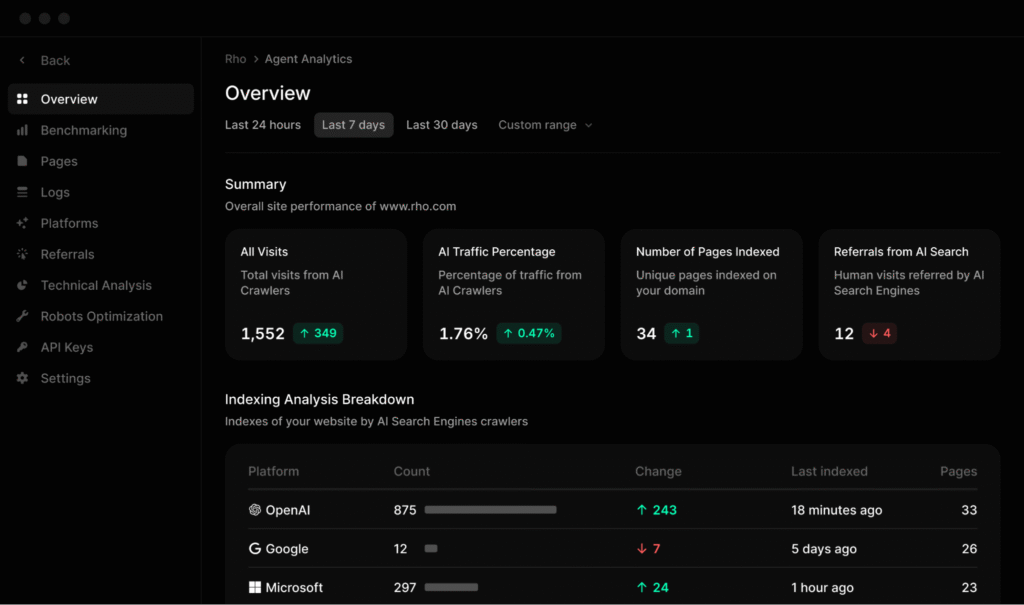Go to Robots Optimization
Image resolution: width=1024 pixels, height=605 pixels.
click(x=101, y=316)
